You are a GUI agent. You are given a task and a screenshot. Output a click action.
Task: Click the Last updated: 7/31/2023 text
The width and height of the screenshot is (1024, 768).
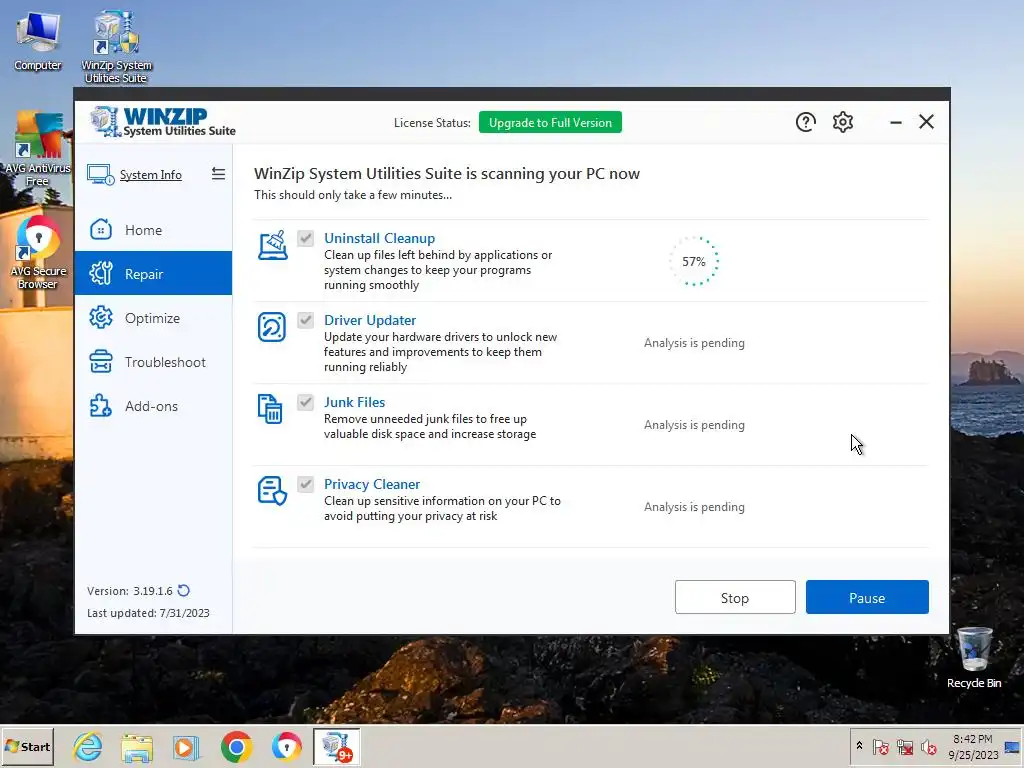(148, 613)
